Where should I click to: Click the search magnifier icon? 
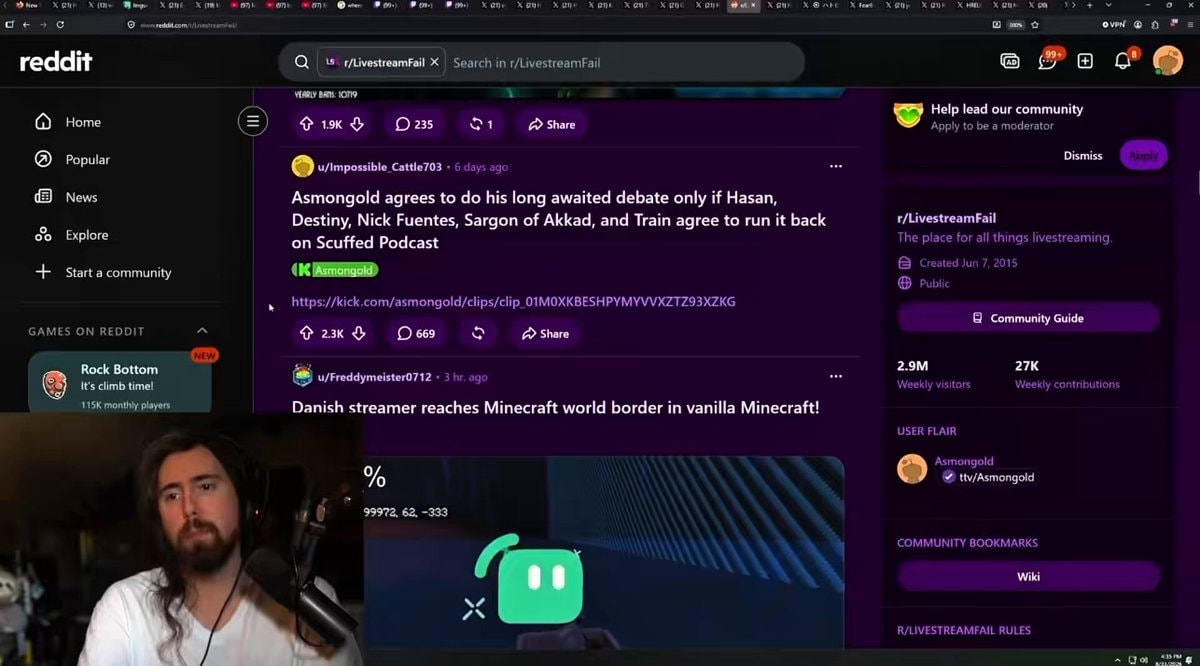301,62
